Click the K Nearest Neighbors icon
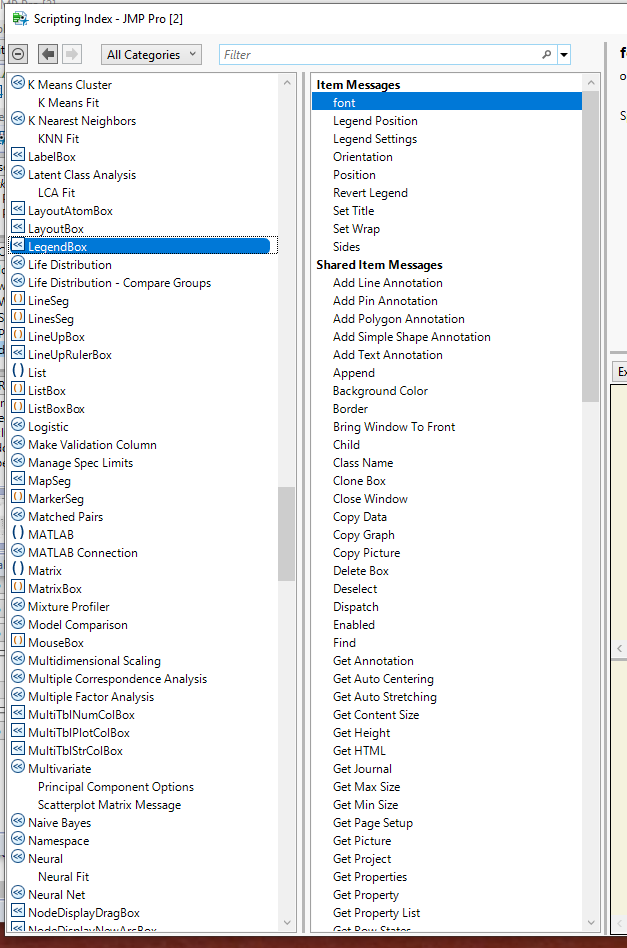The width and height of the screenshot is (627, 948). [x=18, y=120]
